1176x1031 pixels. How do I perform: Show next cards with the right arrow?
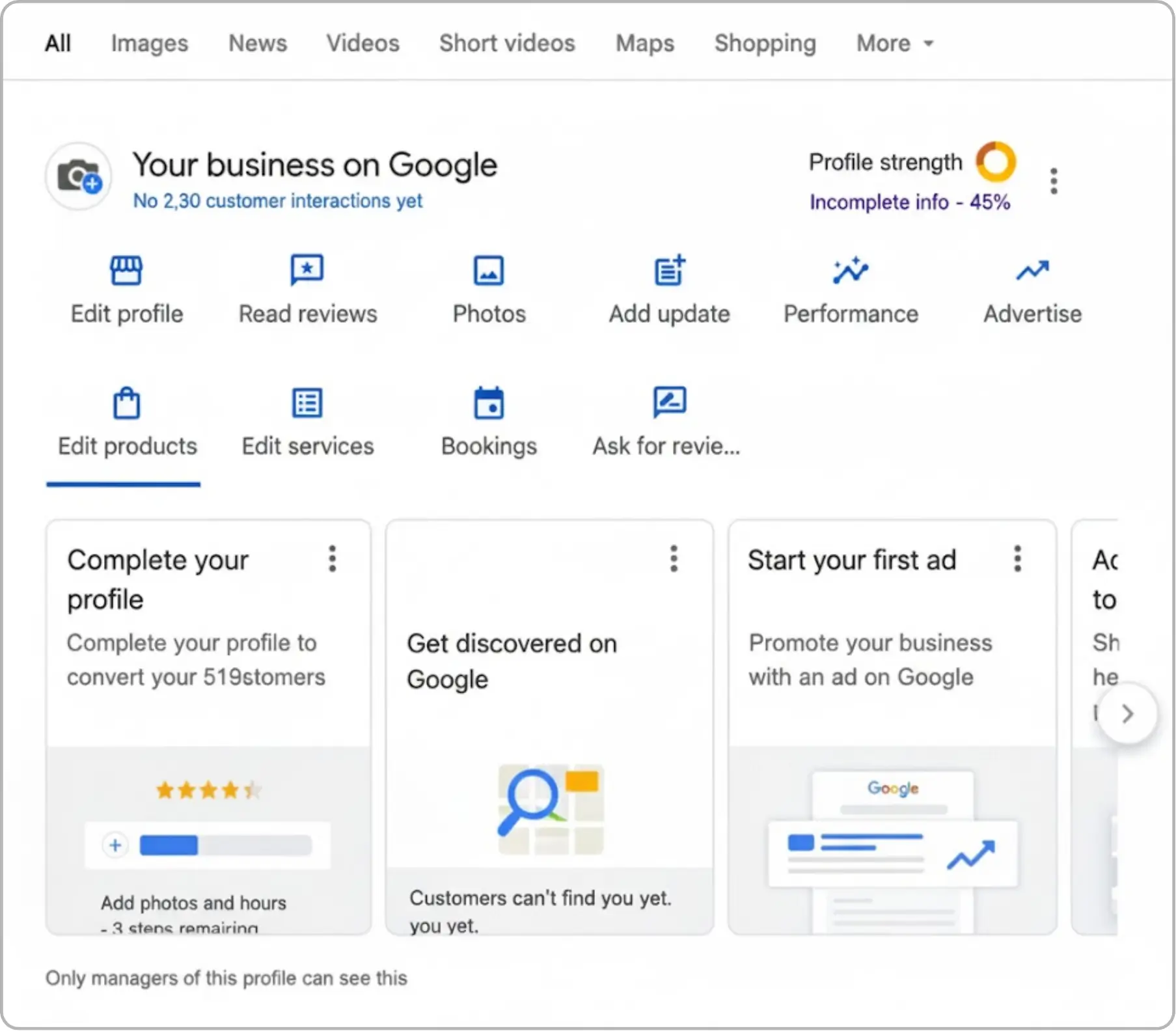pos(1128,713)
